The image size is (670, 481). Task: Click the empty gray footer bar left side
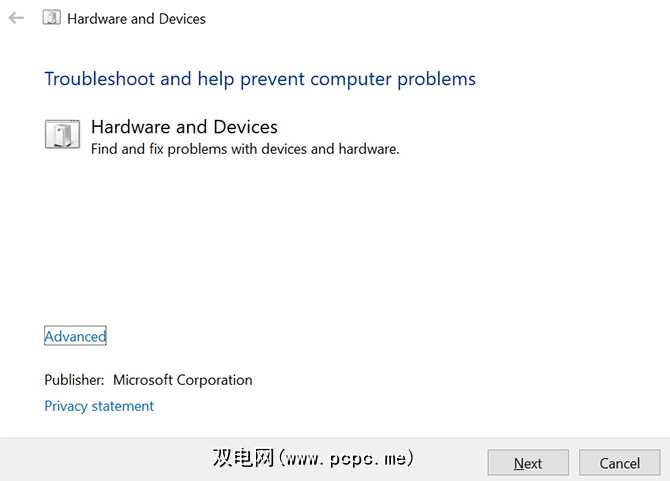100,460
